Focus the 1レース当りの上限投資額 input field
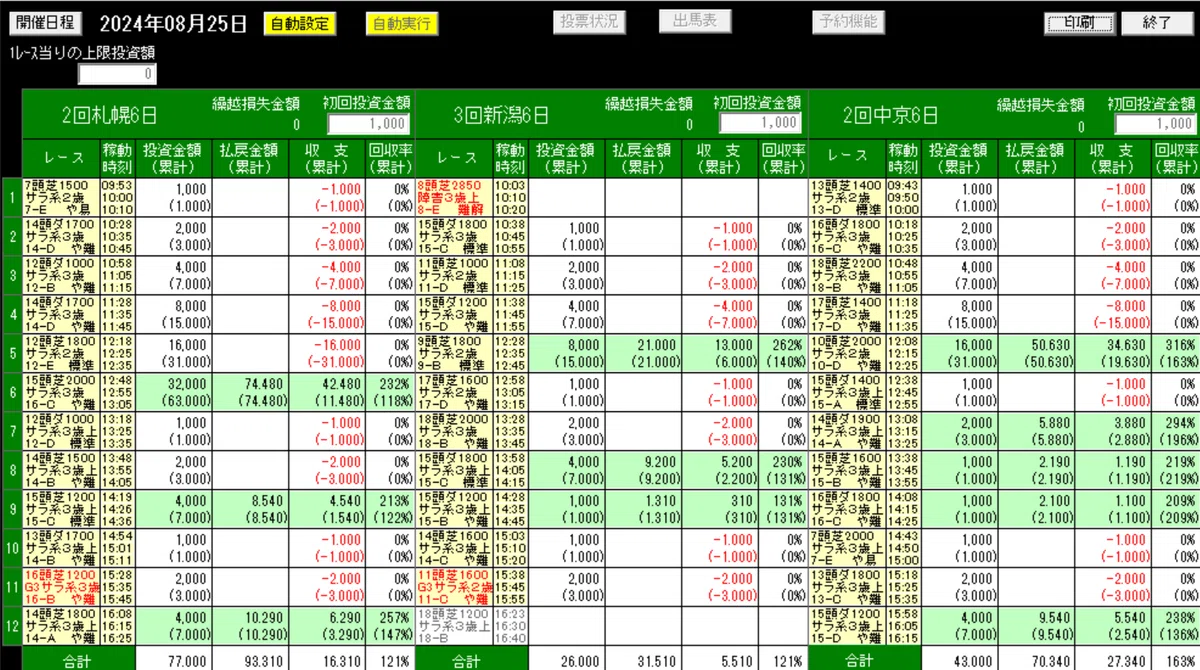The width and height of the screenshot is (1200, 670). click(x=118, y=73)
